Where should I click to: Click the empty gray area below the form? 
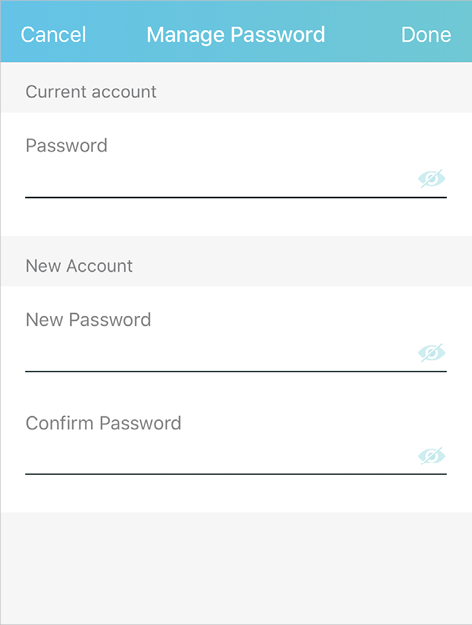click(x=236, y=568)
